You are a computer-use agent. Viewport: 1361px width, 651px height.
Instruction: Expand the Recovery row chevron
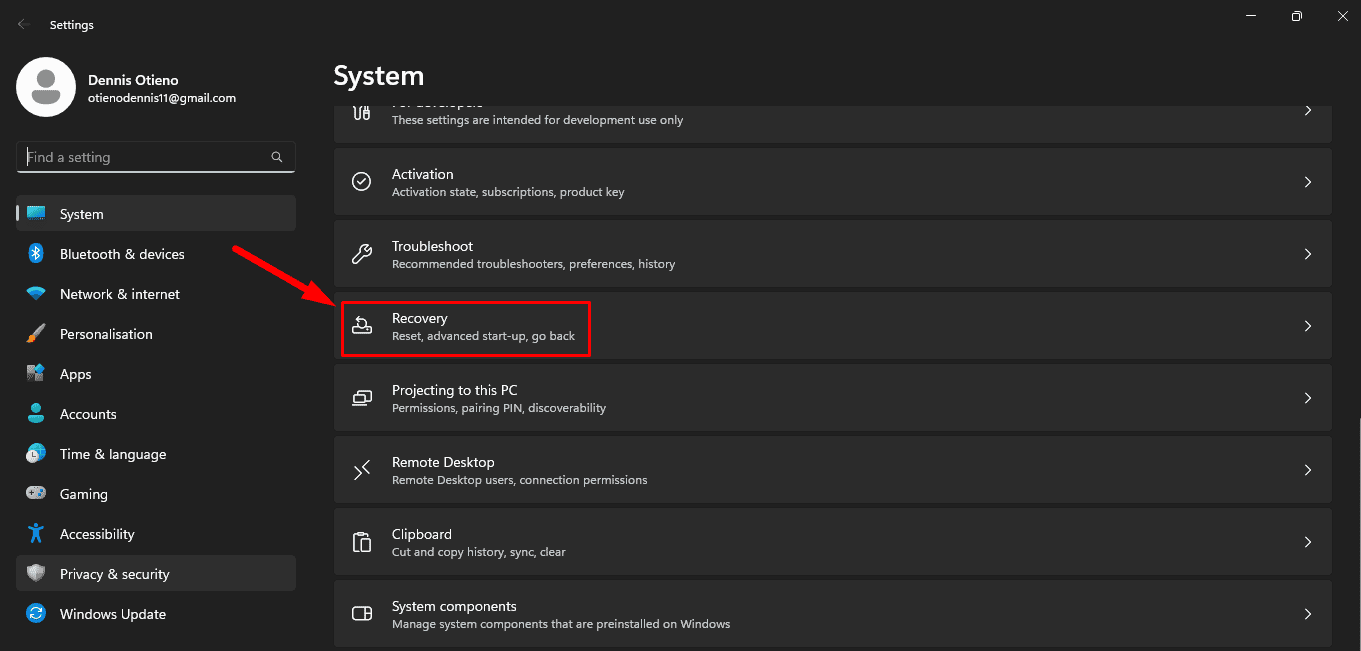1307,326
